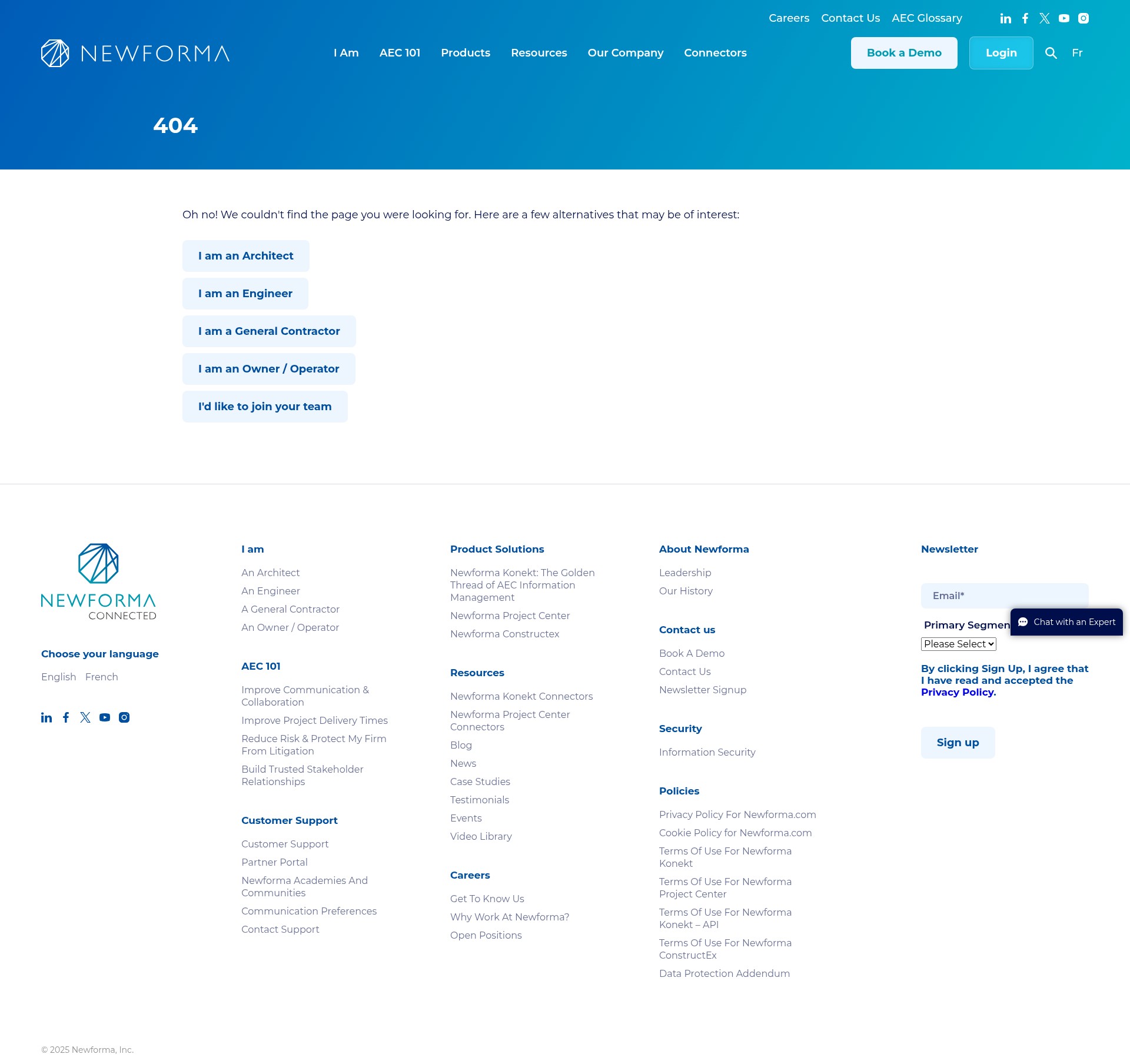This screenshot has width=1130, height=1064.
Task: Click I am an Architect button
Action: pyautogui.click(x=246, y=256)
